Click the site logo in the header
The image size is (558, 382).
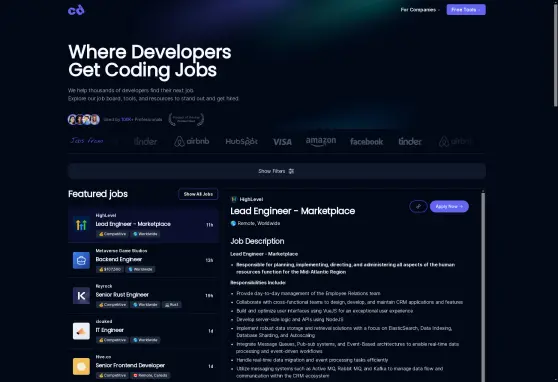76,10
